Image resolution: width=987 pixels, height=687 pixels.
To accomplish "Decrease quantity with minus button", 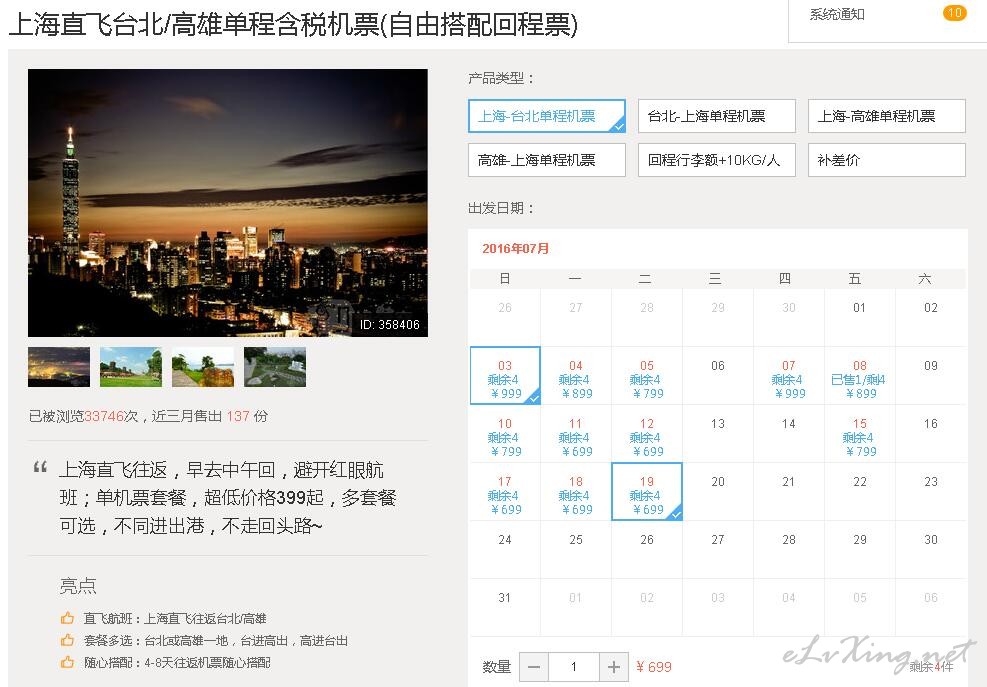I will click(x=534, y=667).
